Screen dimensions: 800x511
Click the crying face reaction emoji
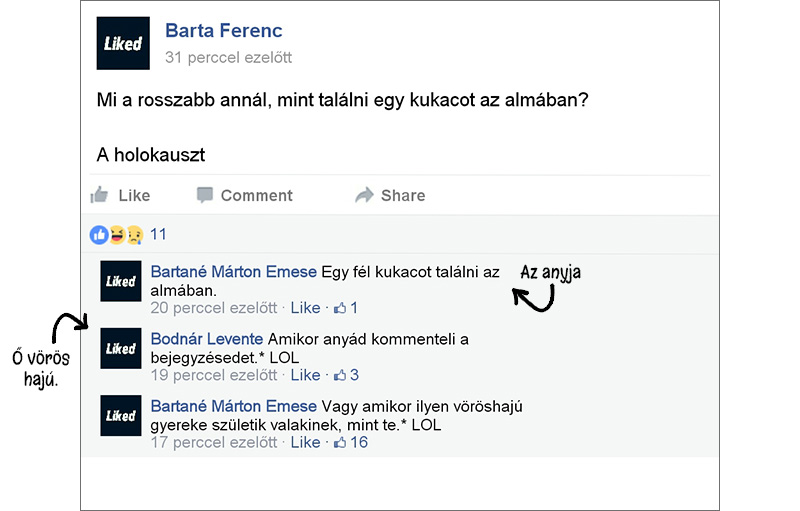pyautogui.click(x=135, y=235)
